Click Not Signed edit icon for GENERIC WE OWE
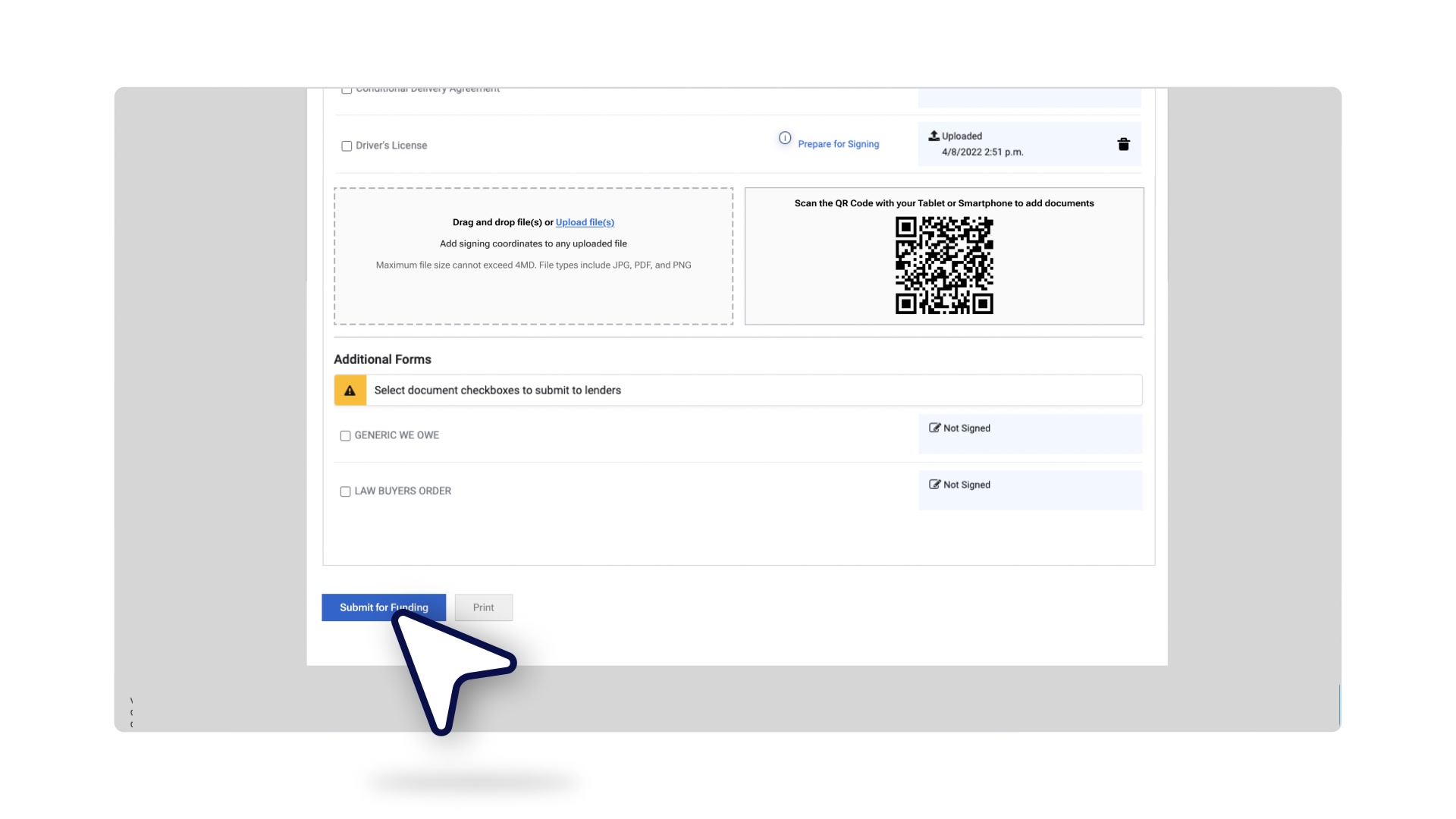1456x819 pixels. coord(934,428)
